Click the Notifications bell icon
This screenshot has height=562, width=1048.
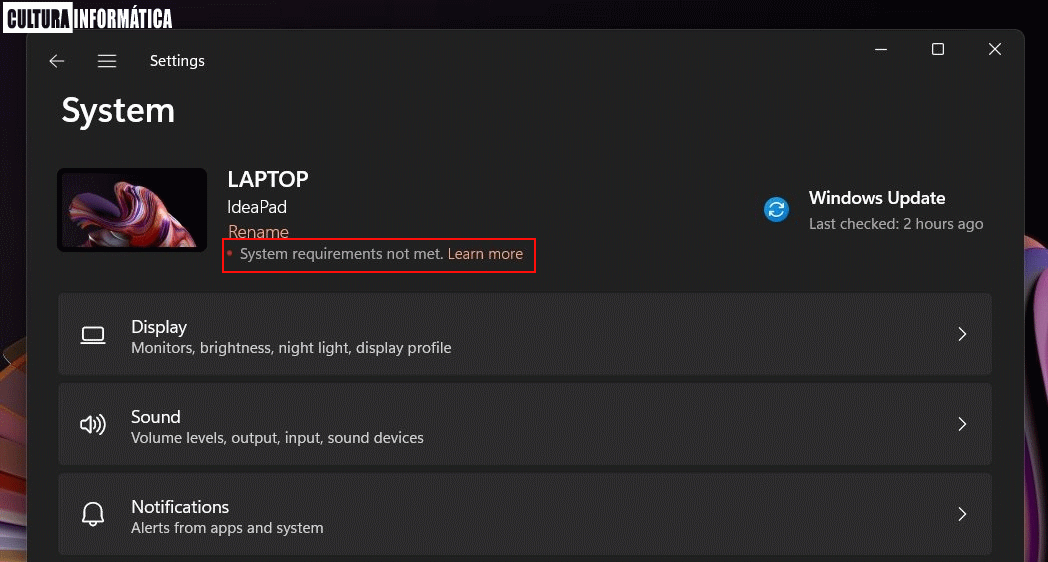coord(93,514)
